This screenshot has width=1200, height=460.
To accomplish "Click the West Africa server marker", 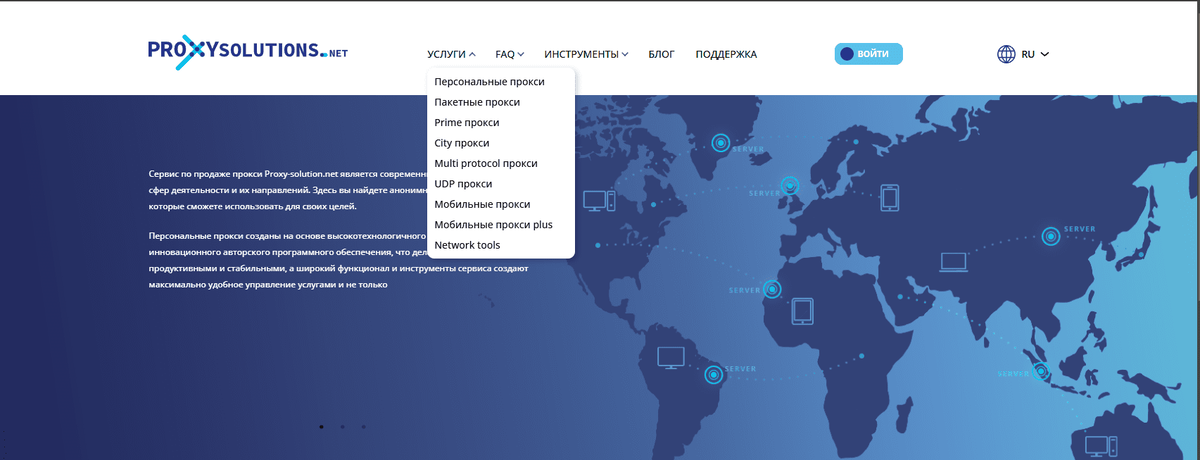I will coord(772,289).
